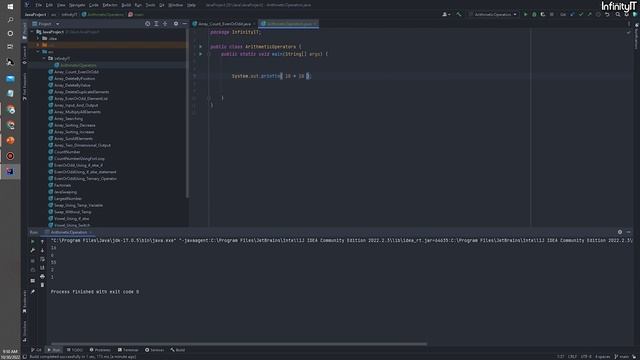Select Factorials class in project tree
The height and width of the screenshot is (360, 640).
tap(62, 185)
